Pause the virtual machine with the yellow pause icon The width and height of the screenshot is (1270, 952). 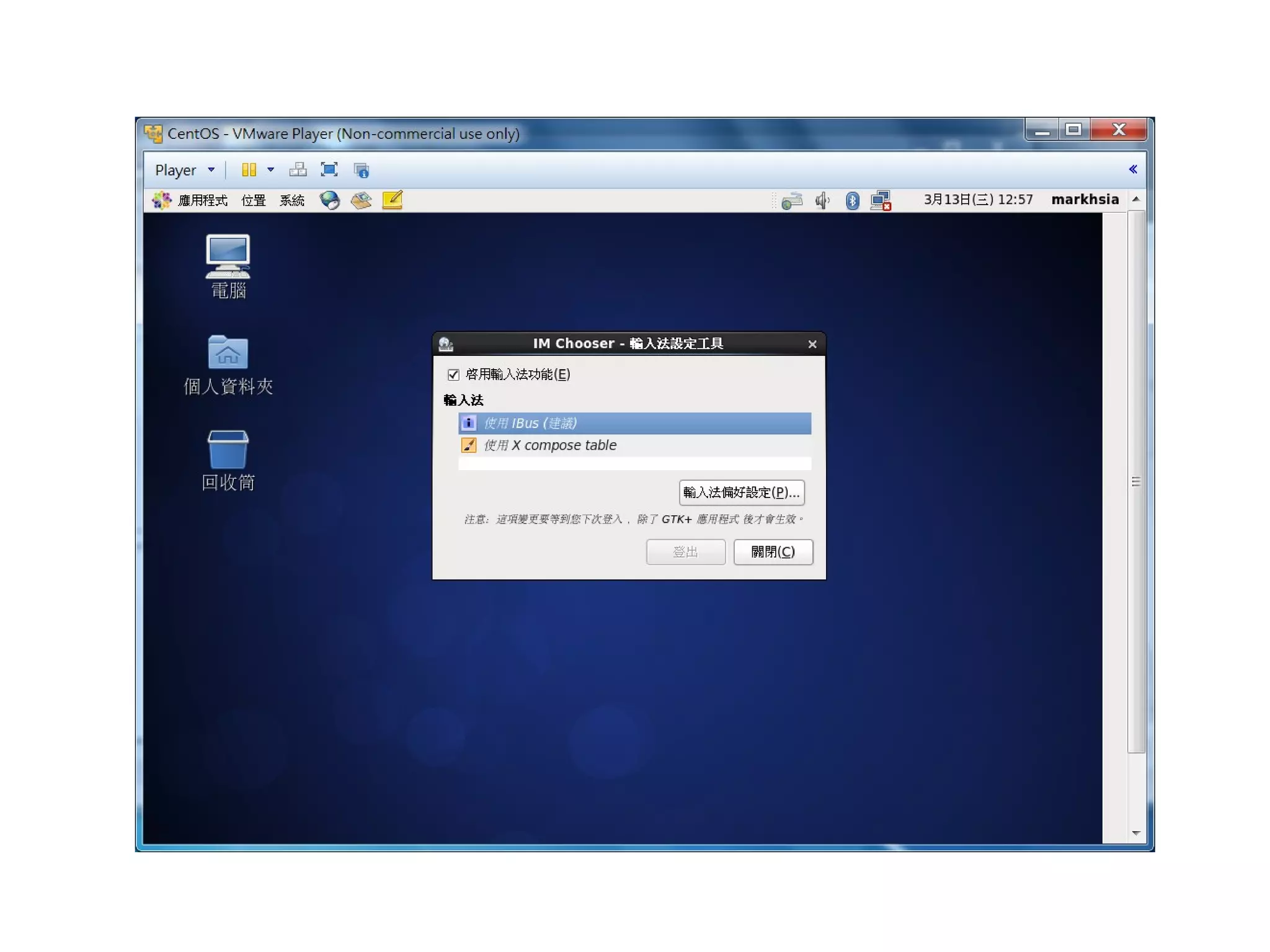click(x=249, y=170)
